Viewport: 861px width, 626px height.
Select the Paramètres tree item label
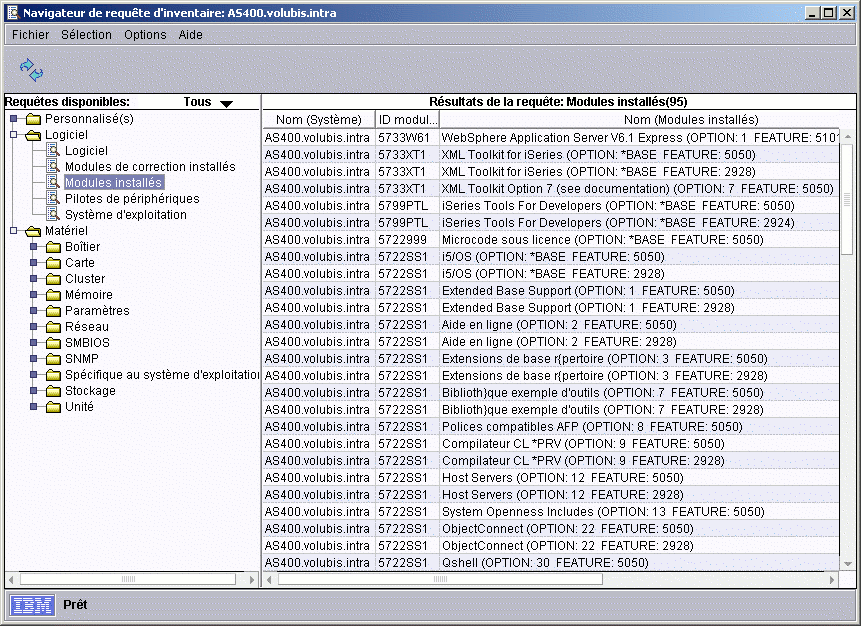[x=97, y=311]
